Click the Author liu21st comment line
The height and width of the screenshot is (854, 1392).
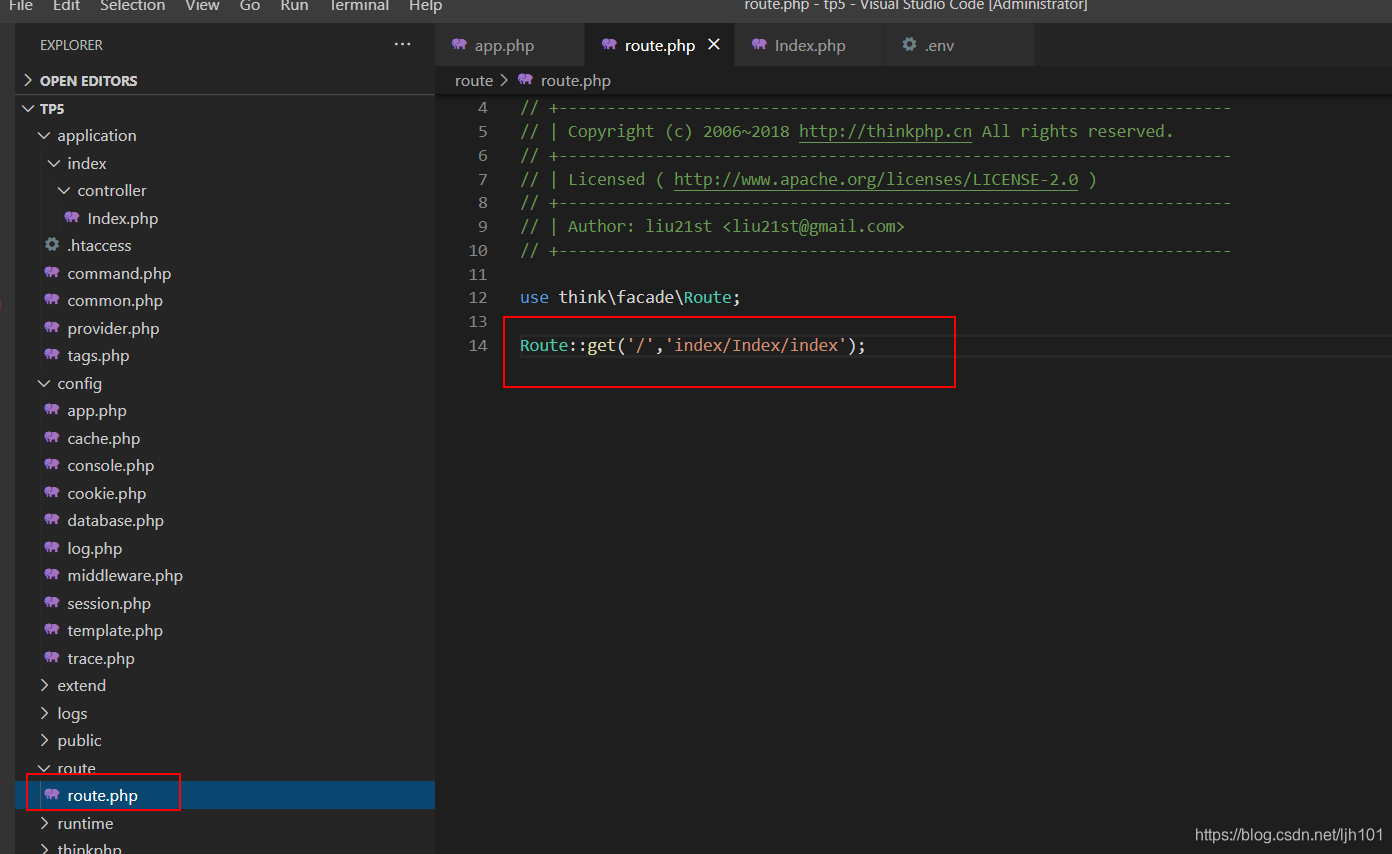point(712,227)
